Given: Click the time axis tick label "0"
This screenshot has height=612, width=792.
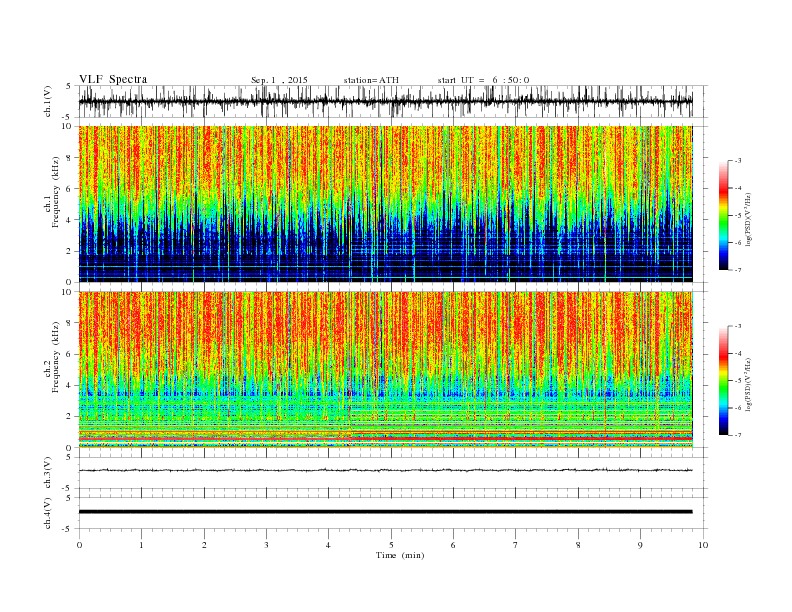Looking at the screenshot, I should [x=79, y=545].
